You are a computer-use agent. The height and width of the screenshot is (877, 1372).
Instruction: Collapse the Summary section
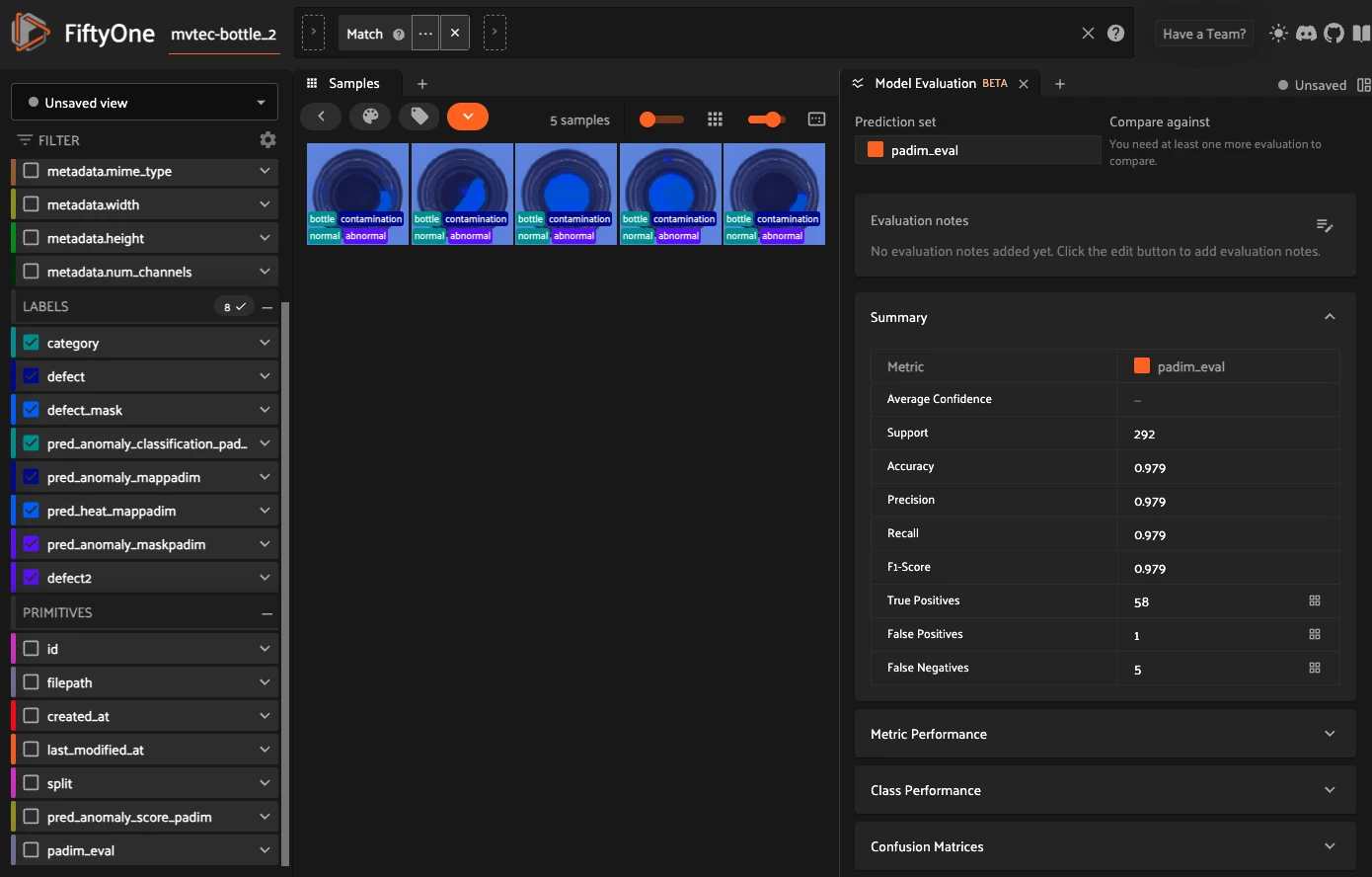click(1330, 317)
